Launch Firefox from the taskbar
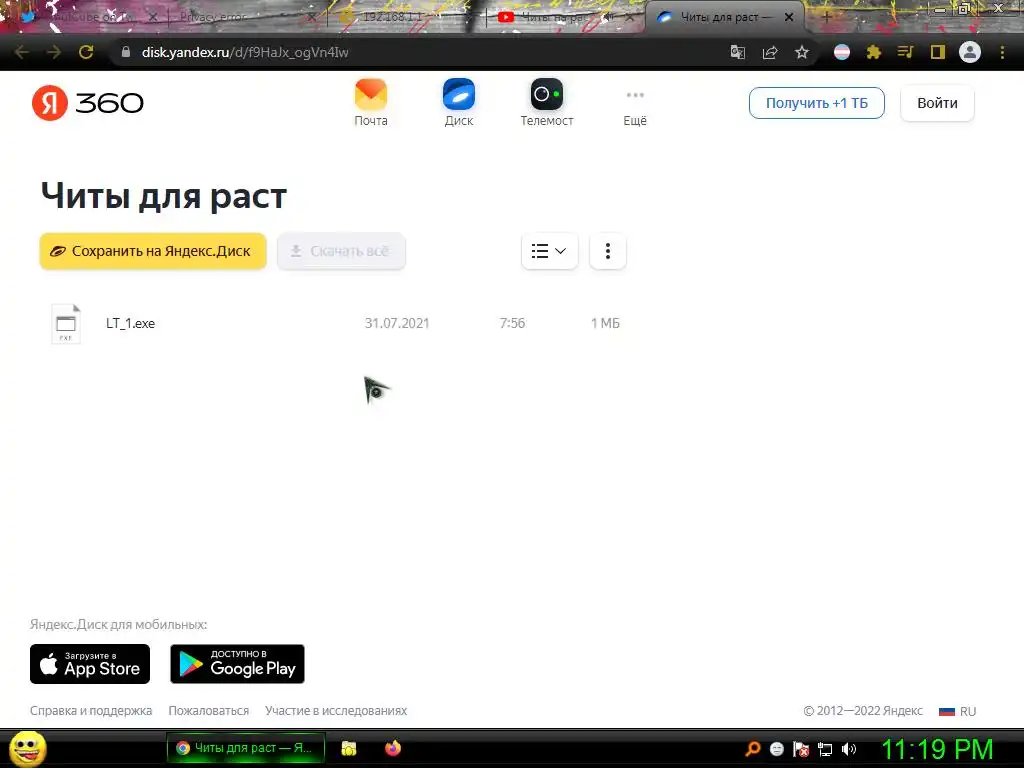Image resolution: width=1024 pixels, height=768 pixels. [392, 748]
